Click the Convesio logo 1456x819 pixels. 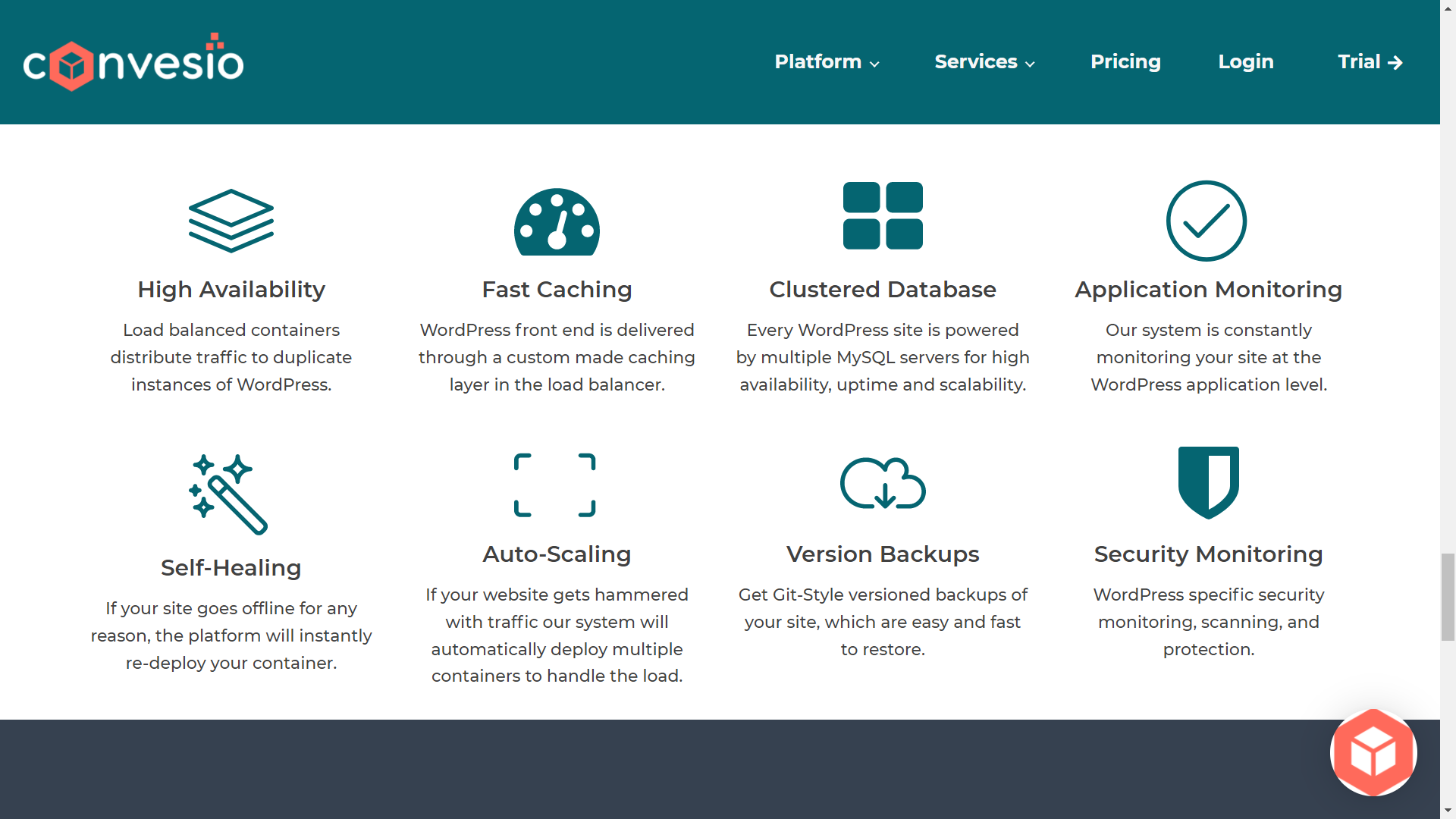133,61
